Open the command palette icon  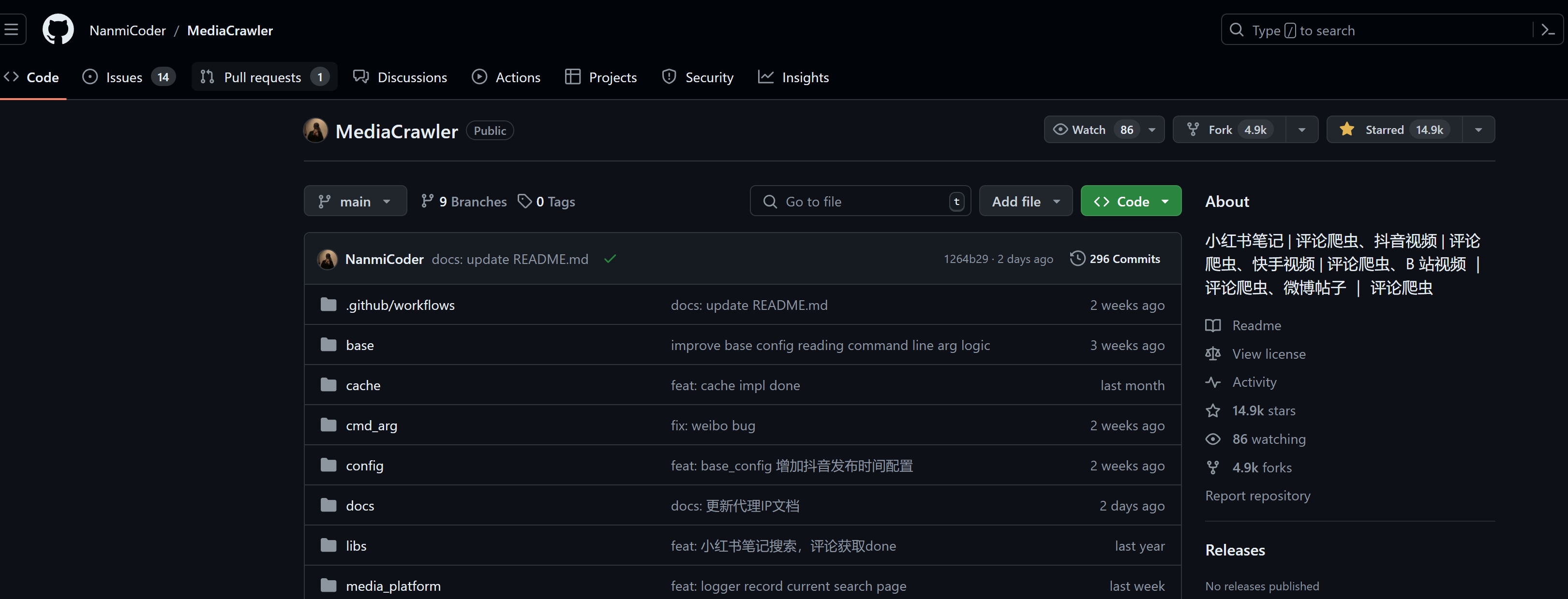[x=1548, y=30]
